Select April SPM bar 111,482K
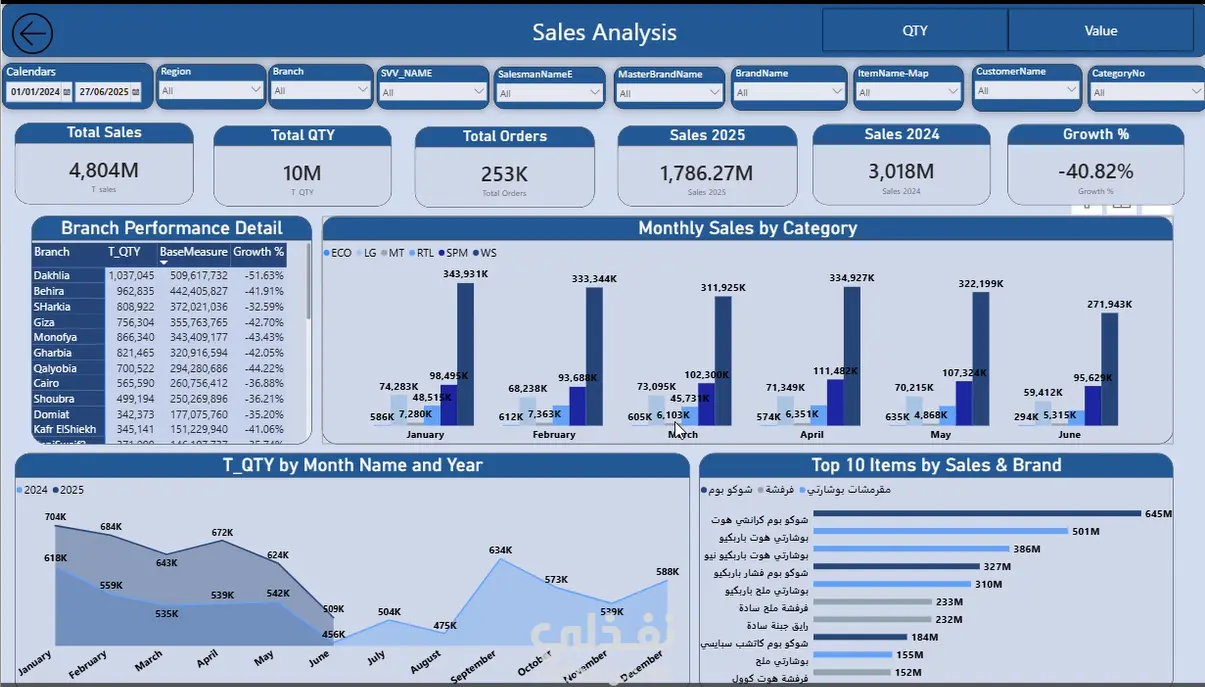This screenshot has width=1205, height=687. click(835, 403)
